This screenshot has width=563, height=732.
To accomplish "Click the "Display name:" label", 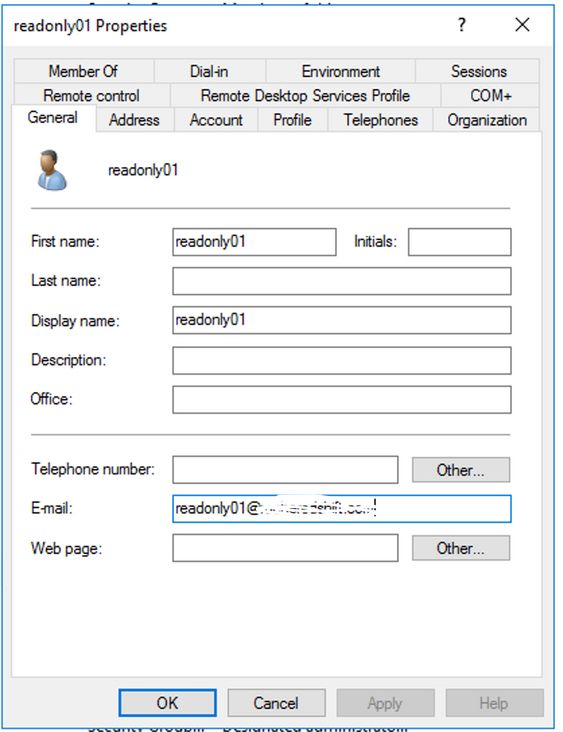I will [x=75, y=321].
